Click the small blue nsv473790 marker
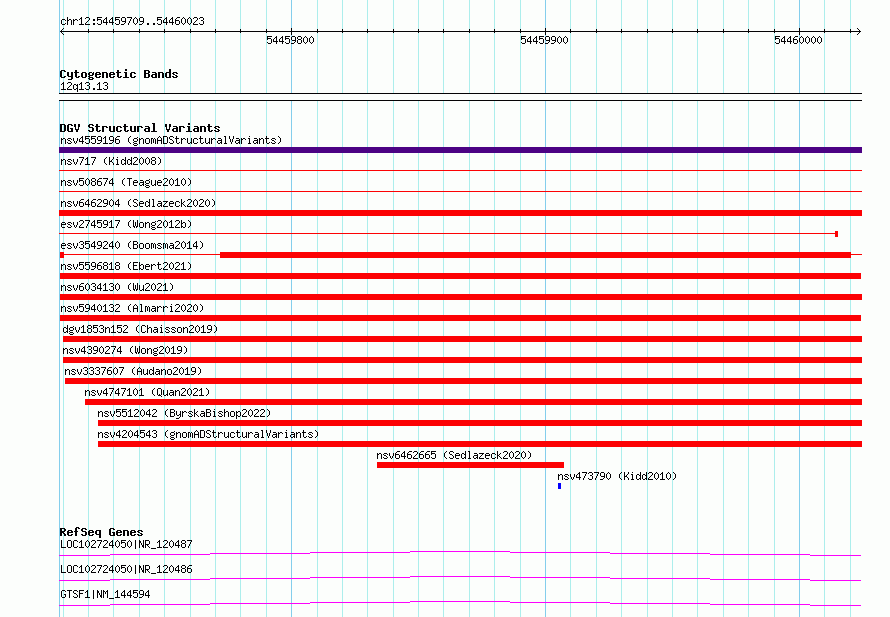The height and width of the screenshot is (617, 890). pyautogui.click(x=560, y=486)
